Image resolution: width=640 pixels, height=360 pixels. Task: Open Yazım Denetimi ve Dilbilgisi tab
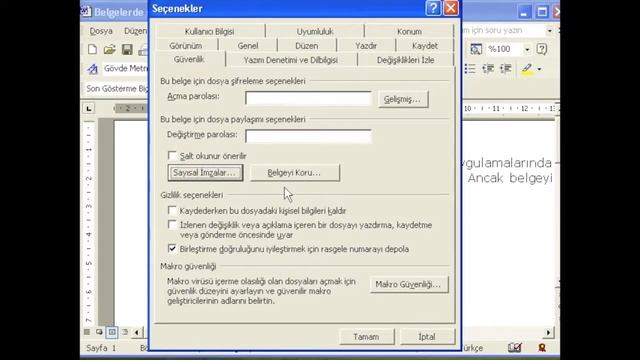click(291, 60)
